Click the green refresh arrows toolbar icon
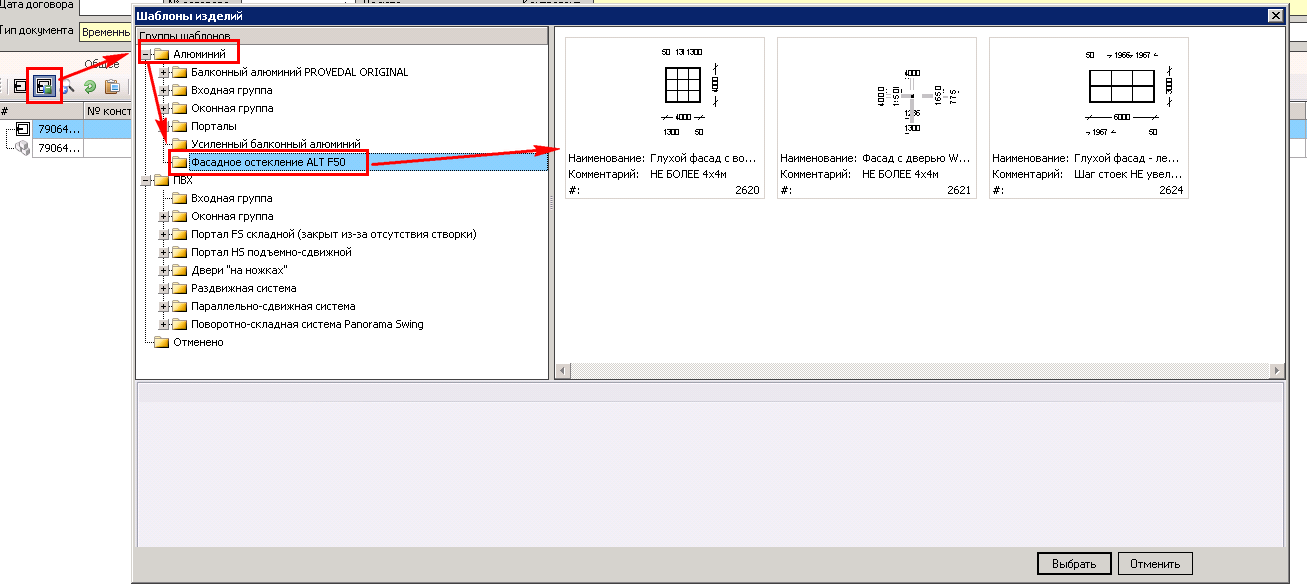 (x=90, y=87)
